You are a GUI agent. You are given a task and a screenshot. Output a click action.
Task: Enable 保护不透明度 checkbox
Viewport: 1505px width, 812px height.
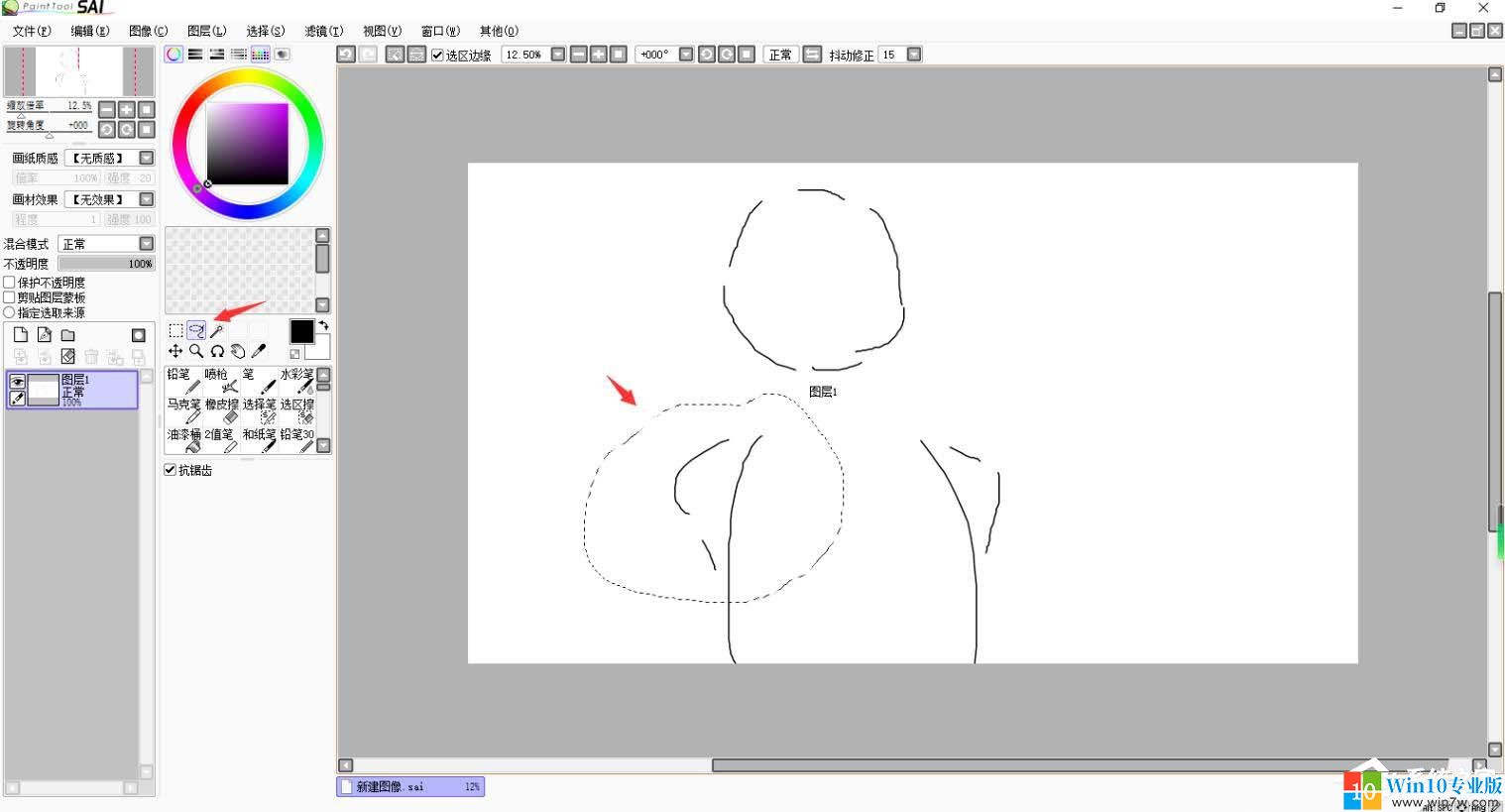coord(10,283)
